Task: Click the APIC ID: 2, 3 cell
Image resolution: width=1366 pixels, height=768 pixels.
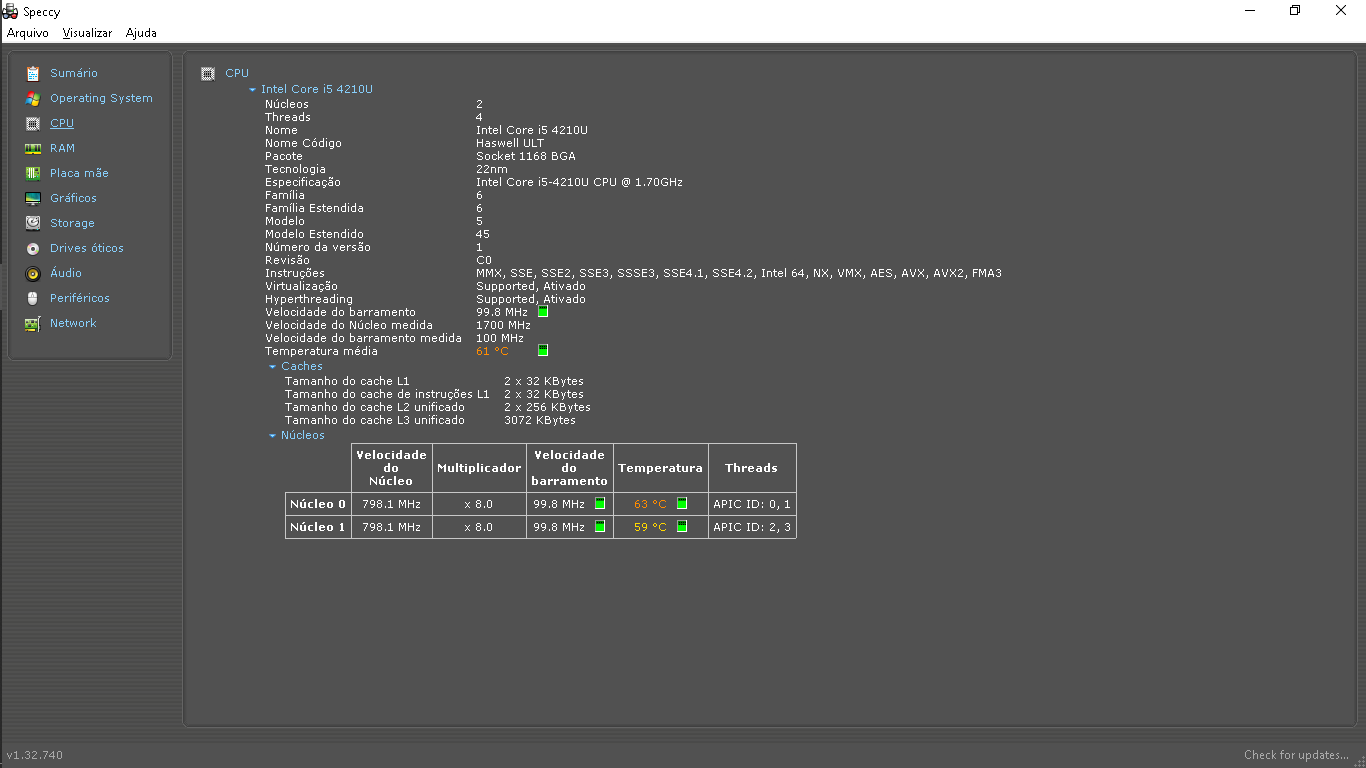Action: [x=752, y=527]
